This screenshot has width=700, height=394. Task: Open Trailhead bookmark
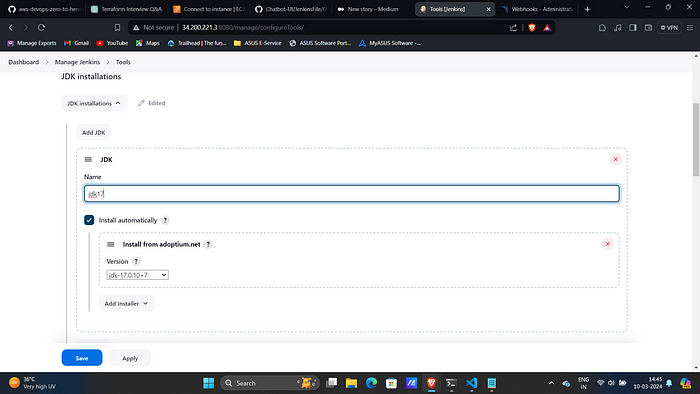pyautogui.click(x=197, y=43)
